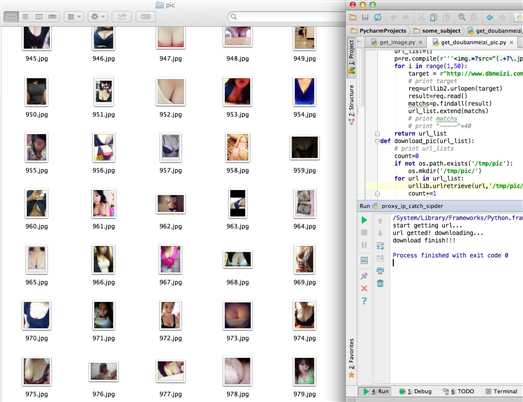Click the Python framework path link in console
523x402 pixels.
click(x=458, y=218)
